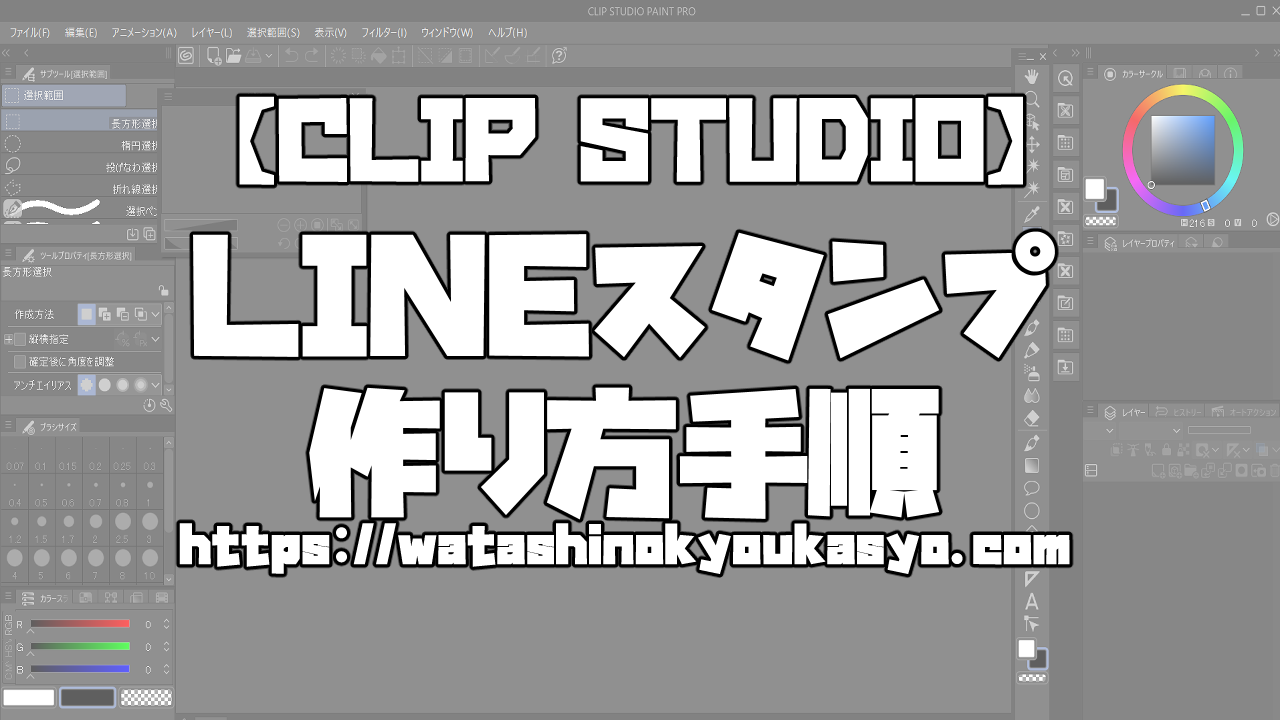Check the 確定後に角度を調整 option
Viewport: 1280px width, 720px height.
click(20, 361)
